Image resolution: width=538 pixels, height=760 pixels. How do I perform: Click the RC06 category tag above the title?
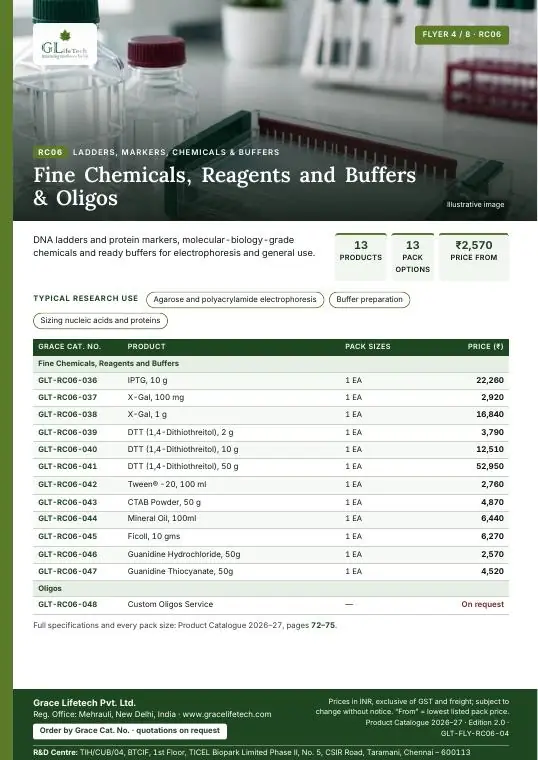(50, 152)
